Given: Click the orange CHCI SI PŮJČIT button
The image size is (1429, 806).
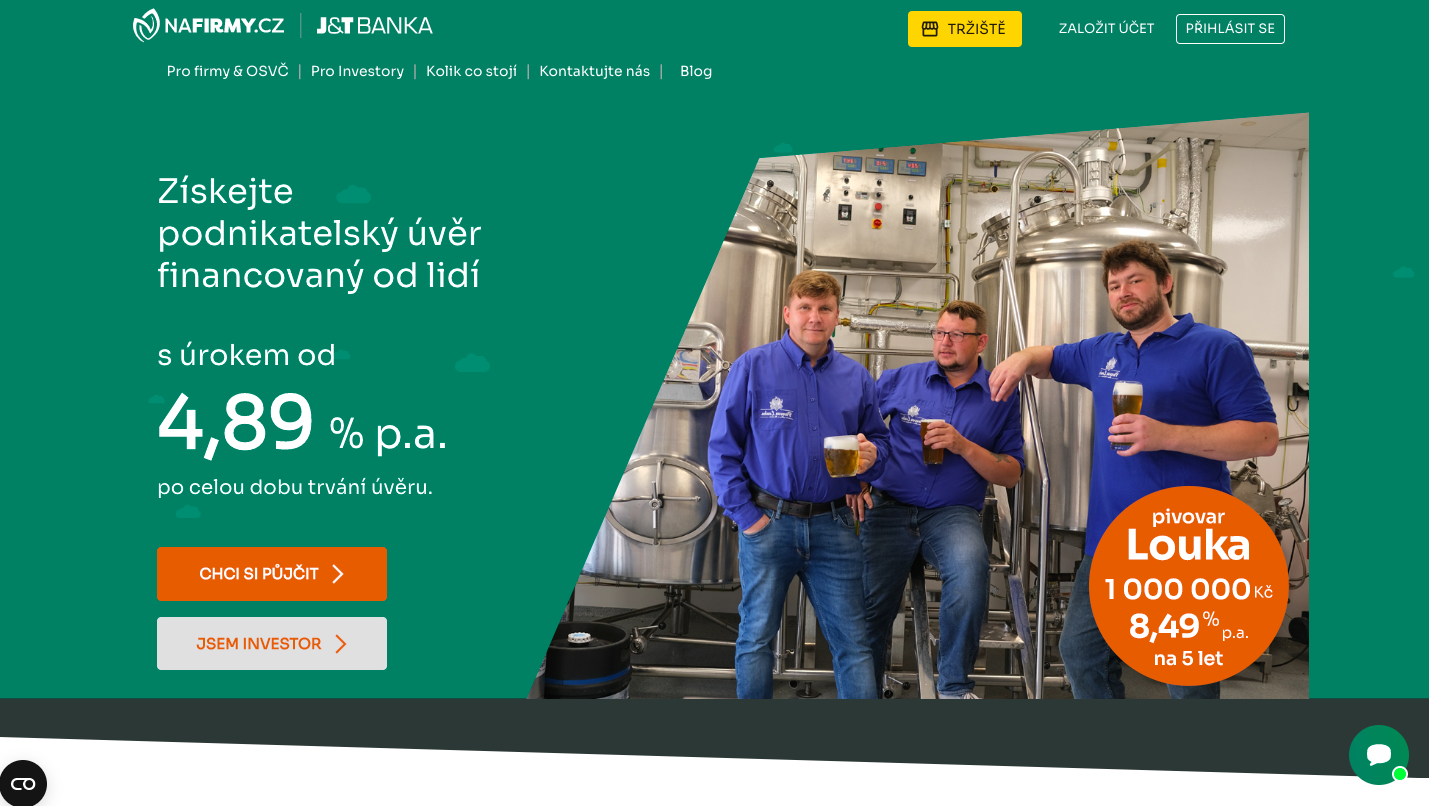Looking at the screenshot, I should pyautogui.click(x=272, y=574).
